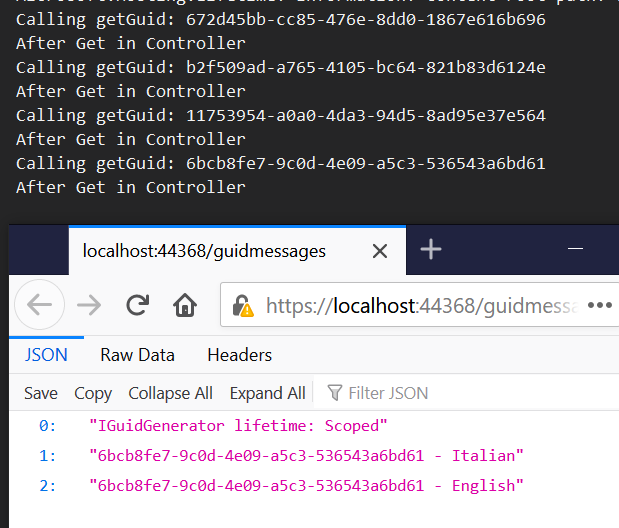Screen dimensions: 619x528
Task: Select the localhost:44368/guidmessages browser tab
Action: (x=204, y=251)
